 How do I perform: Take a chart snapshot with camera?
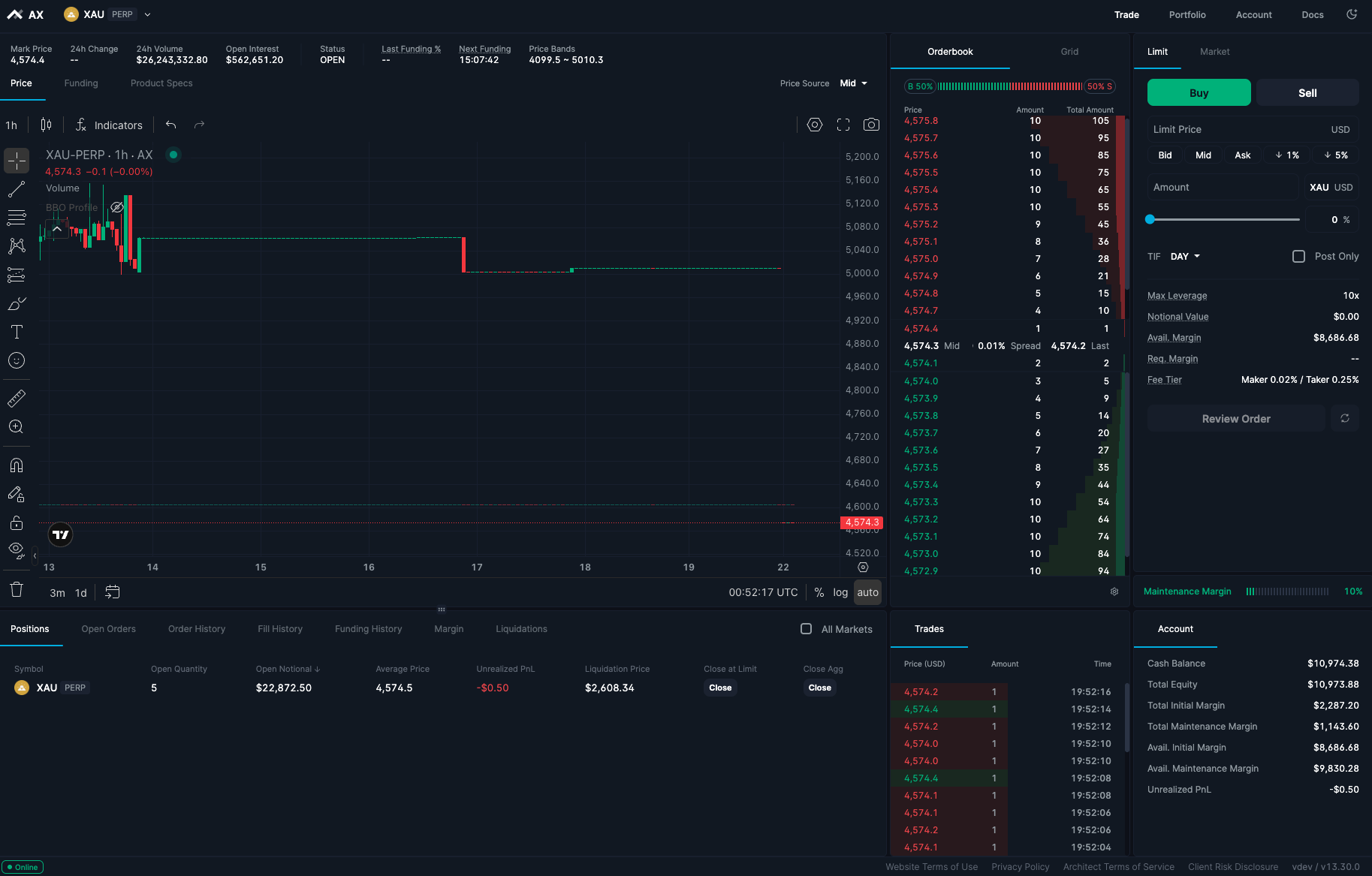[x=871, y=125]
